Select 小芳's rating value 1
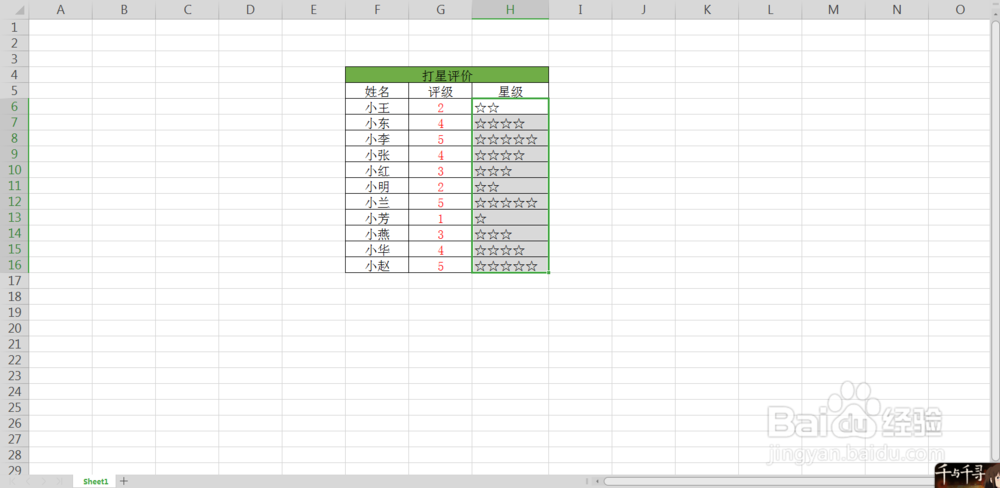 point(441,218)
